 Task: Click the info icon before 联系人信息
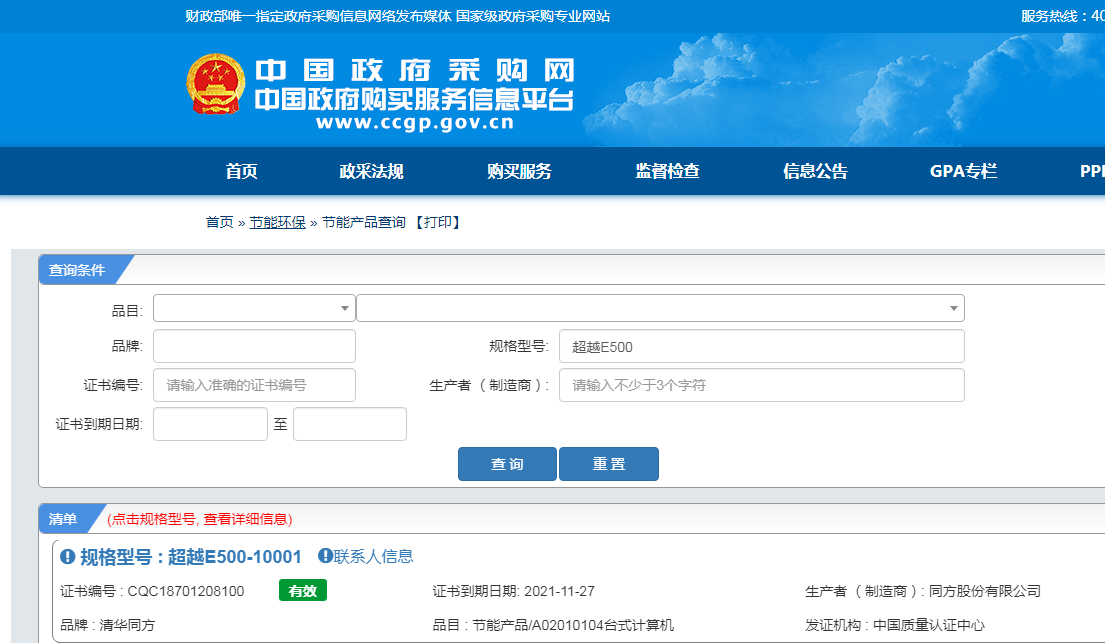(325, 556)
